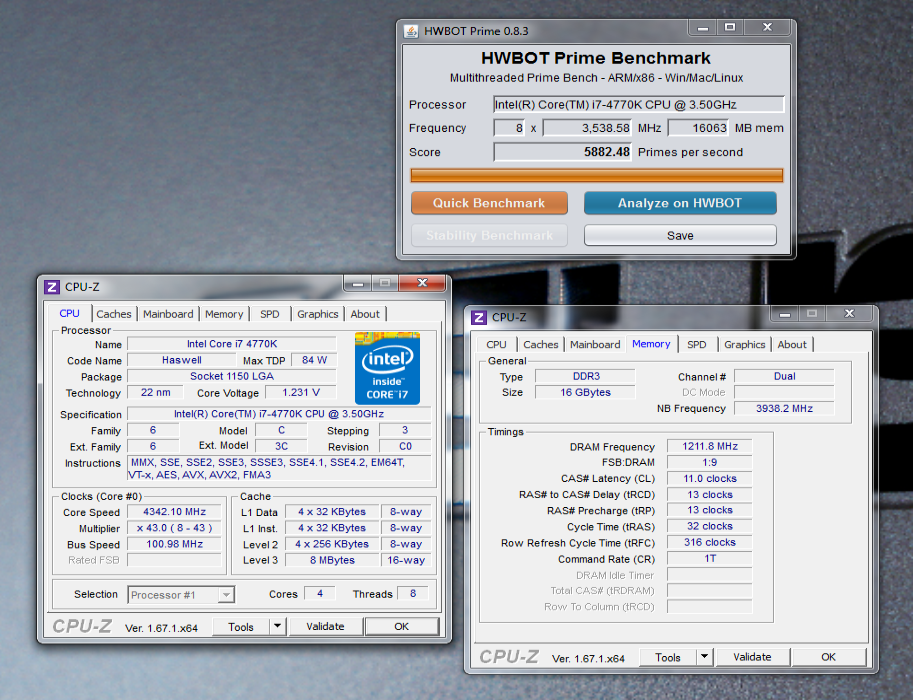The height and width of the screenshot is (700, 913).
Task: Click Validate in Memory CPU-Z window
Action: 752,656
